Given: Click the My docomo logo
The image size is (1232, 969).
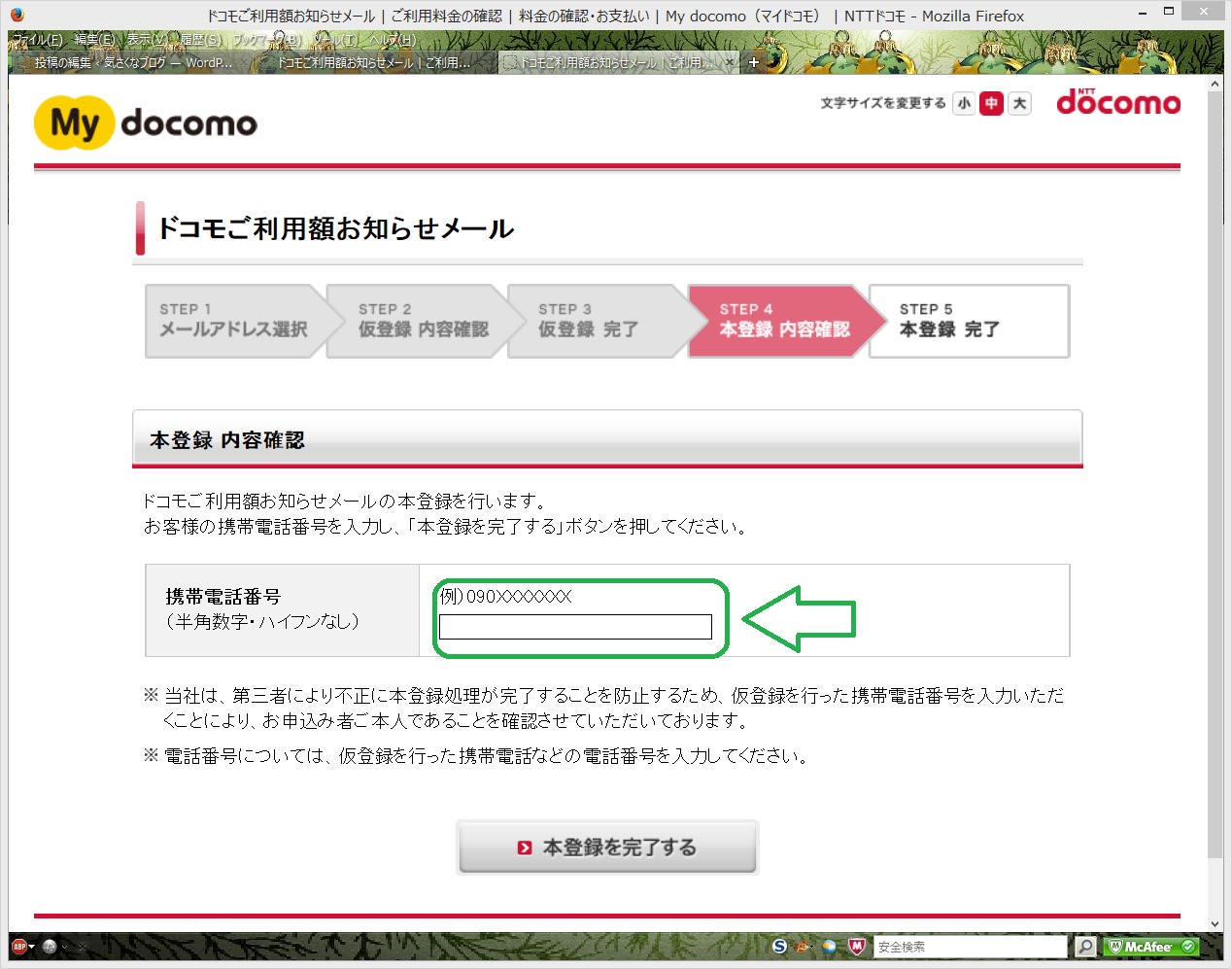Looking at the screenshot, I should 146,122.
